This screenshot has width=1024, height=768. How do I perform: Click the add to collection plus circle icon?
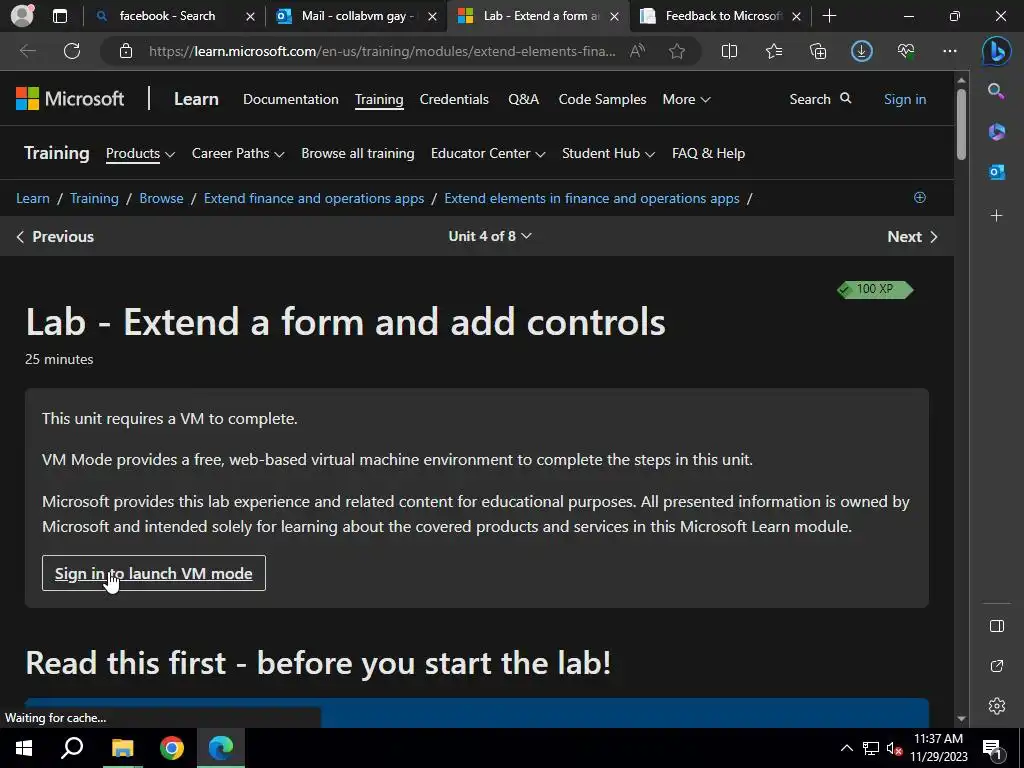tap(920, 197)
